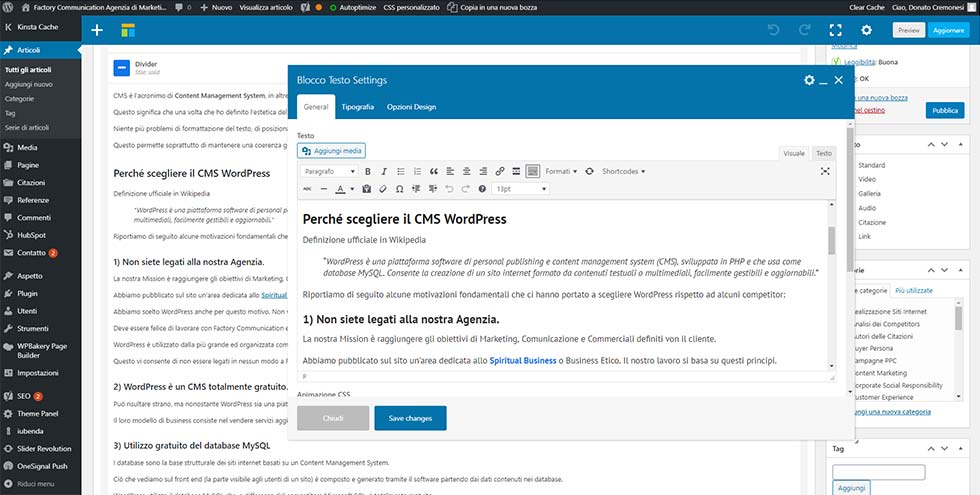Viewport: 980px width, 495px height.
Task: Enable paste as plain text
Action: tap(366, 189)
